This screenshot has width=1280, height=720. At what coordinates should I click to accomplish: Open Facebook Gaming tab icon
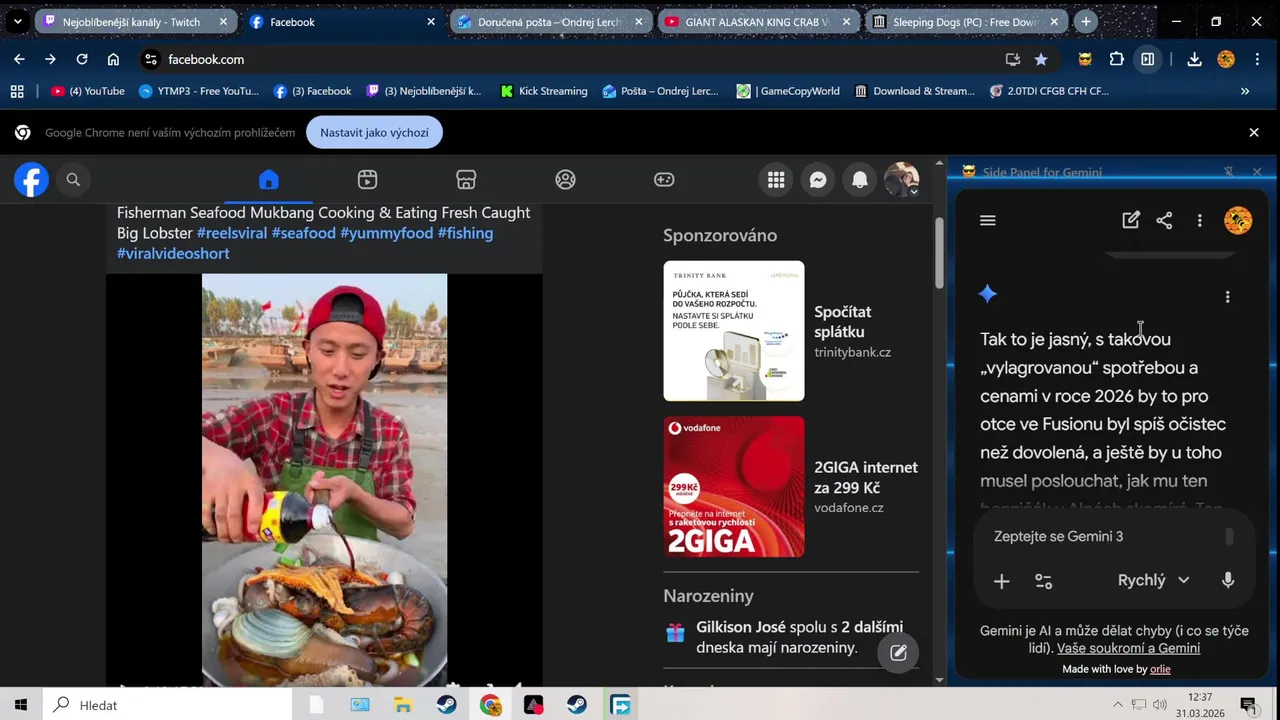point(664,180)
